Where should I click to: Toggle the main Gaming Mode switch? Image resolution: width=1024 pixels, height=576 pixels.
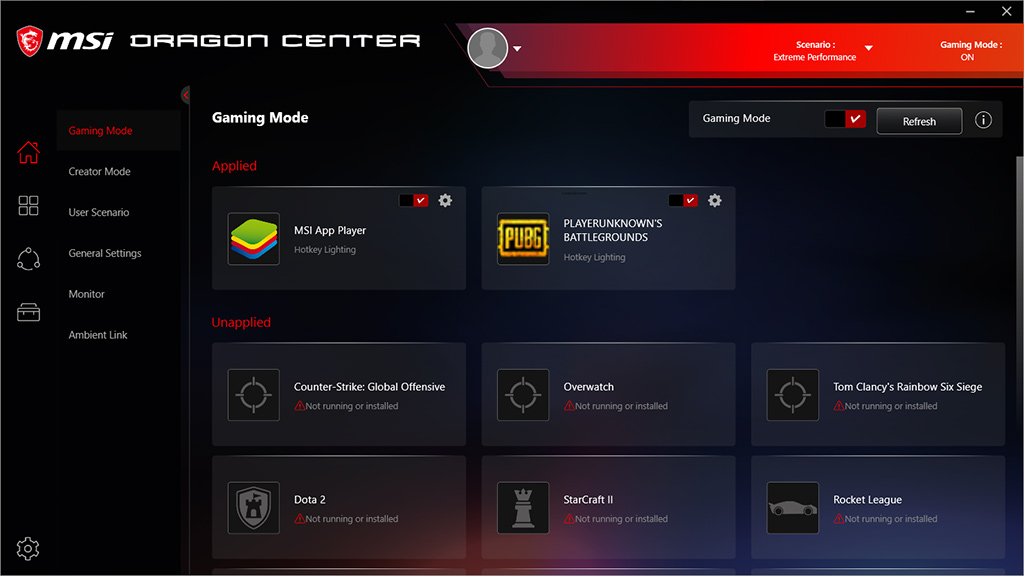(845, 119)
